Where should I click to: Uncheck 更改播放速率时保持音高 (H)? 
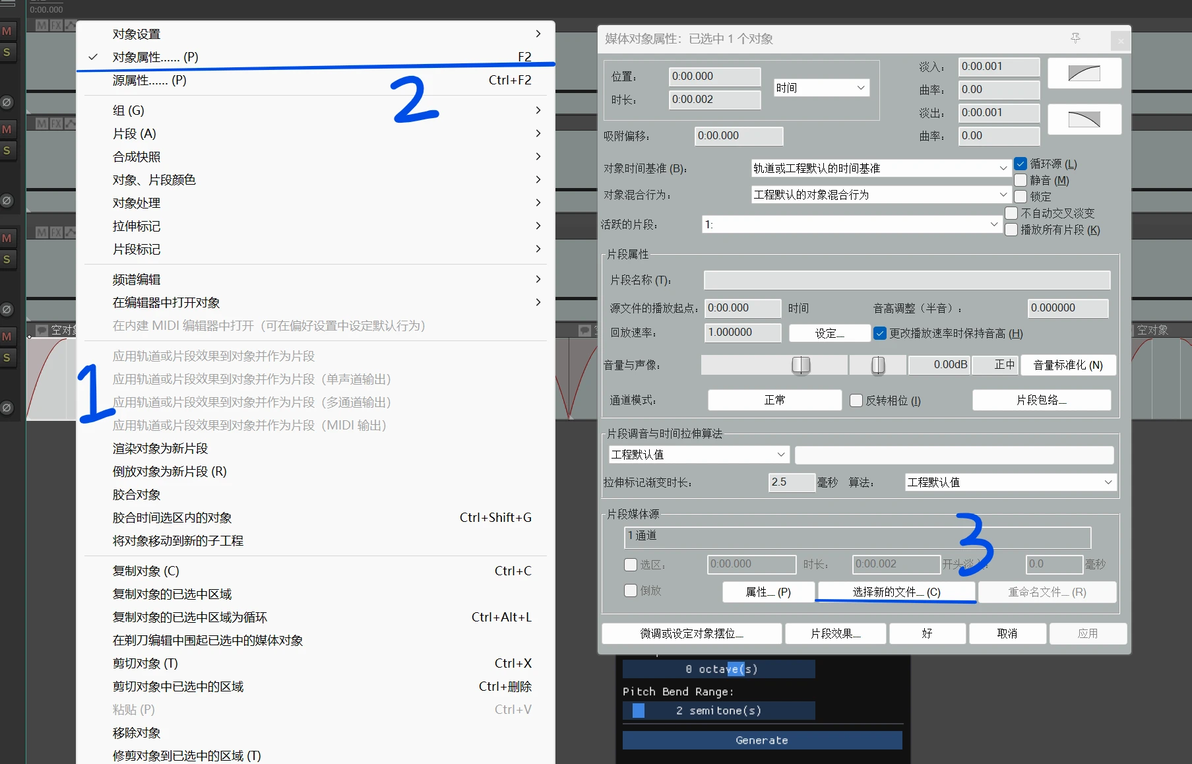880,333
